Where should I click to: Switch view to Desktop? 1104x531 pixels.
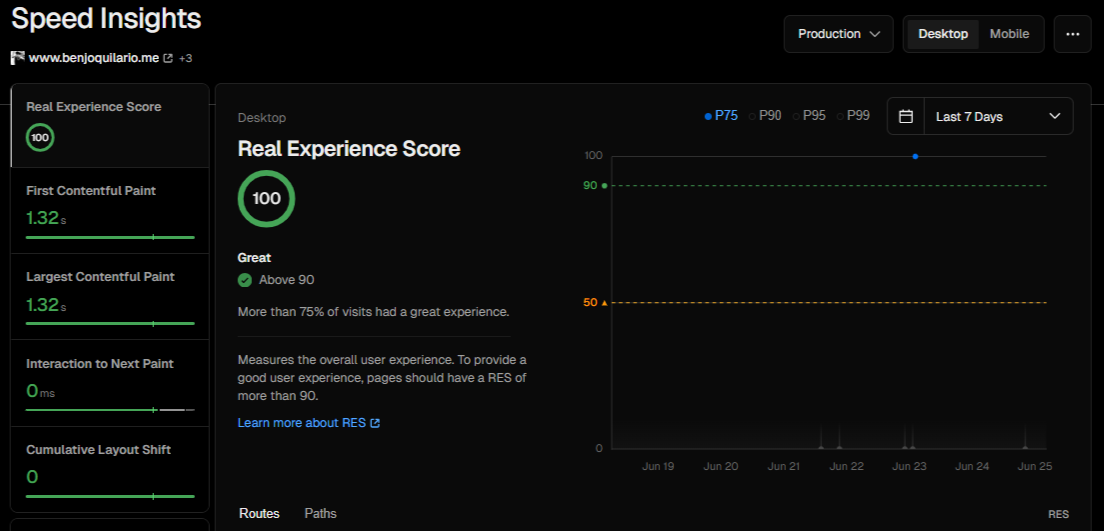coord(943,34)
